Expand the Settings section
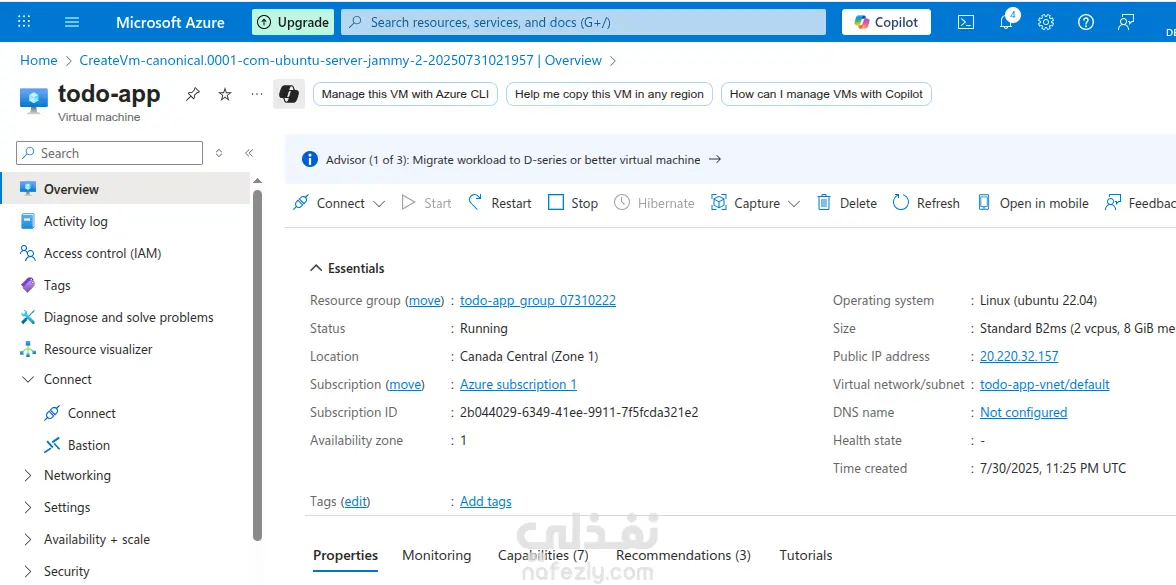The height and width of the screenshot is (585, 1176). 28,508
